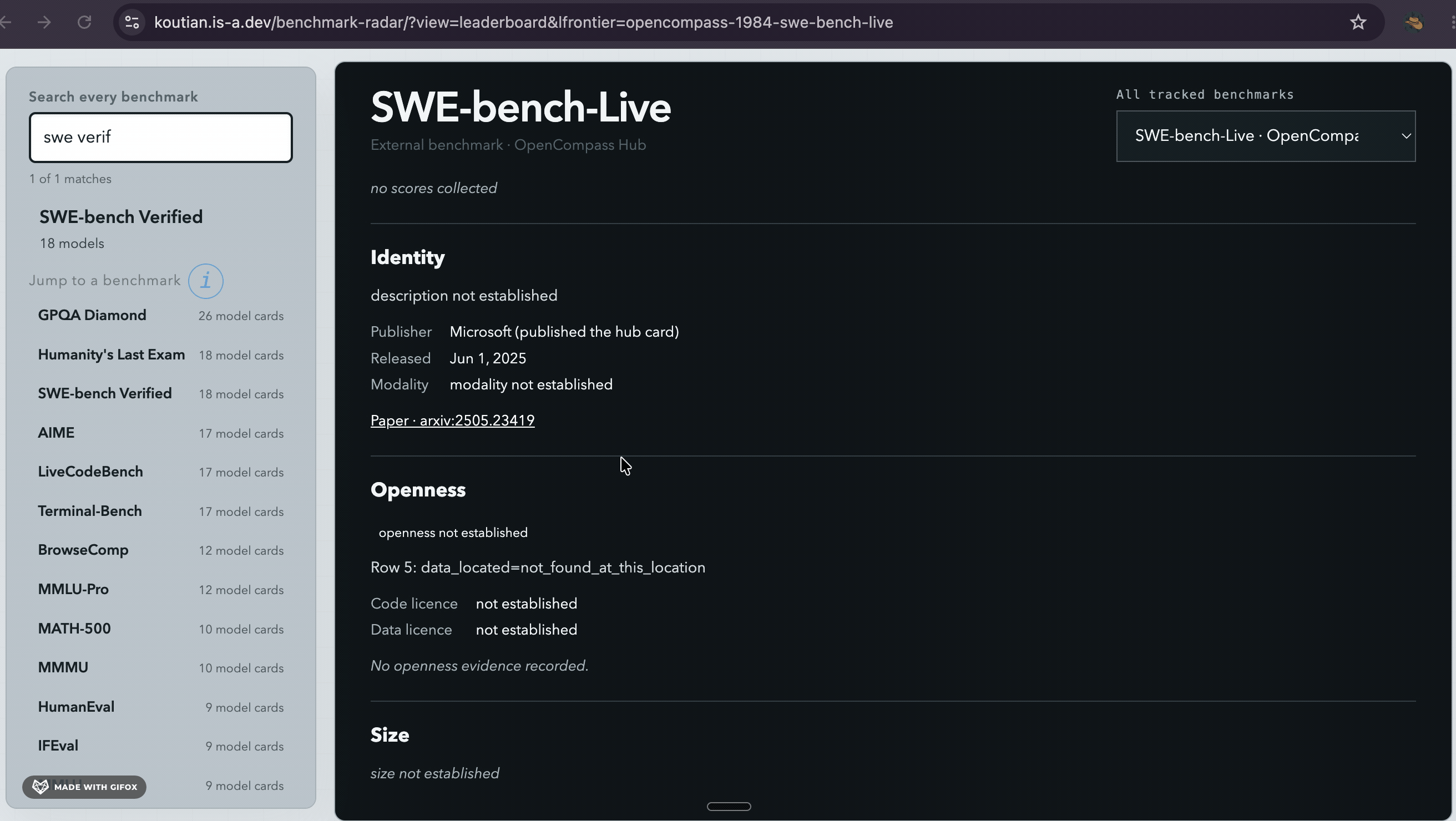Jump to the HumanEval benchmark
The image size is (1456, 821).
pos(160,707)
